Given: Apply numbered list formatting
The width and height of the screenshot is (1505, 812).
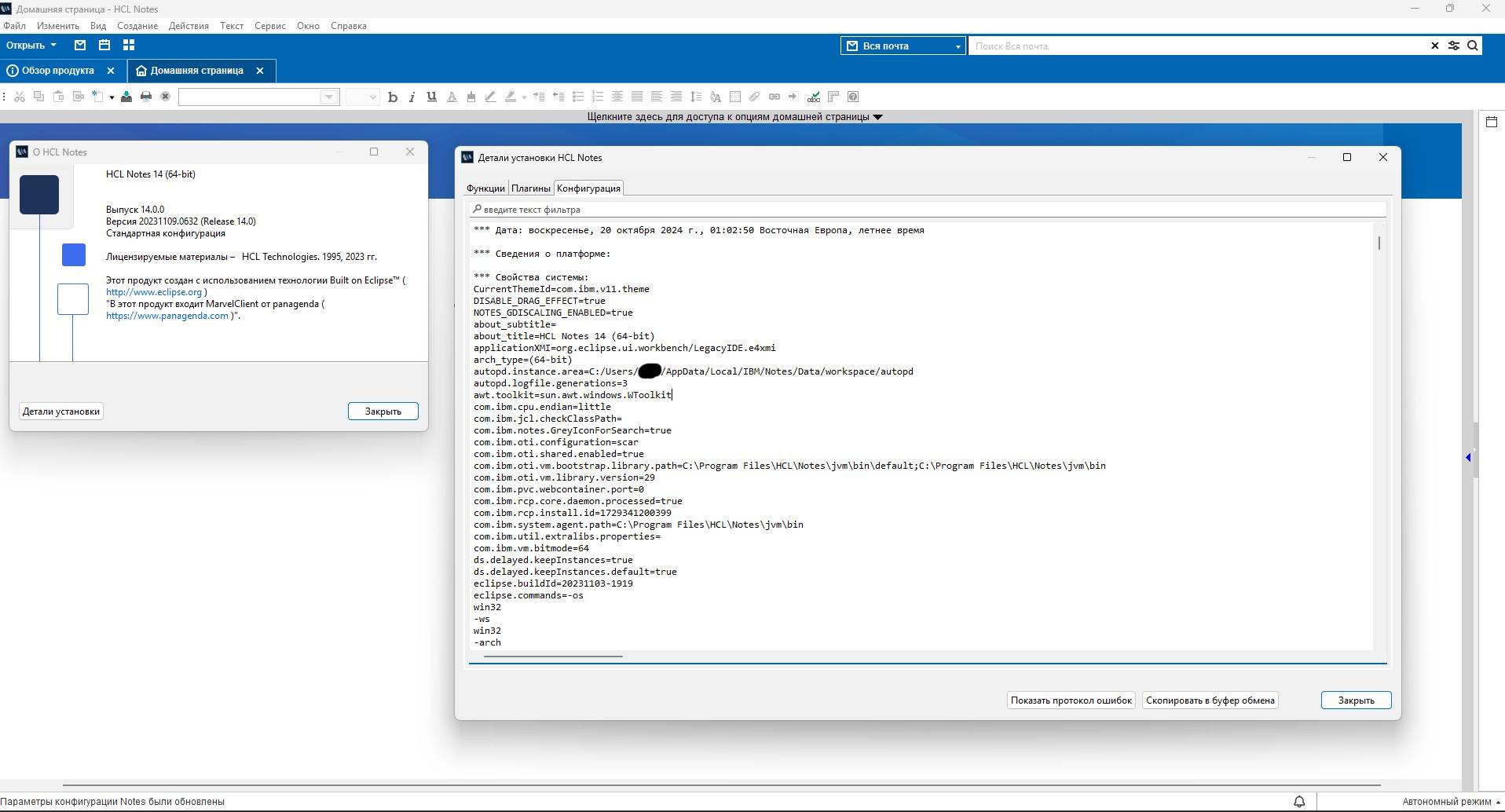Looking at the screenshot, I should tap(598, 97).
